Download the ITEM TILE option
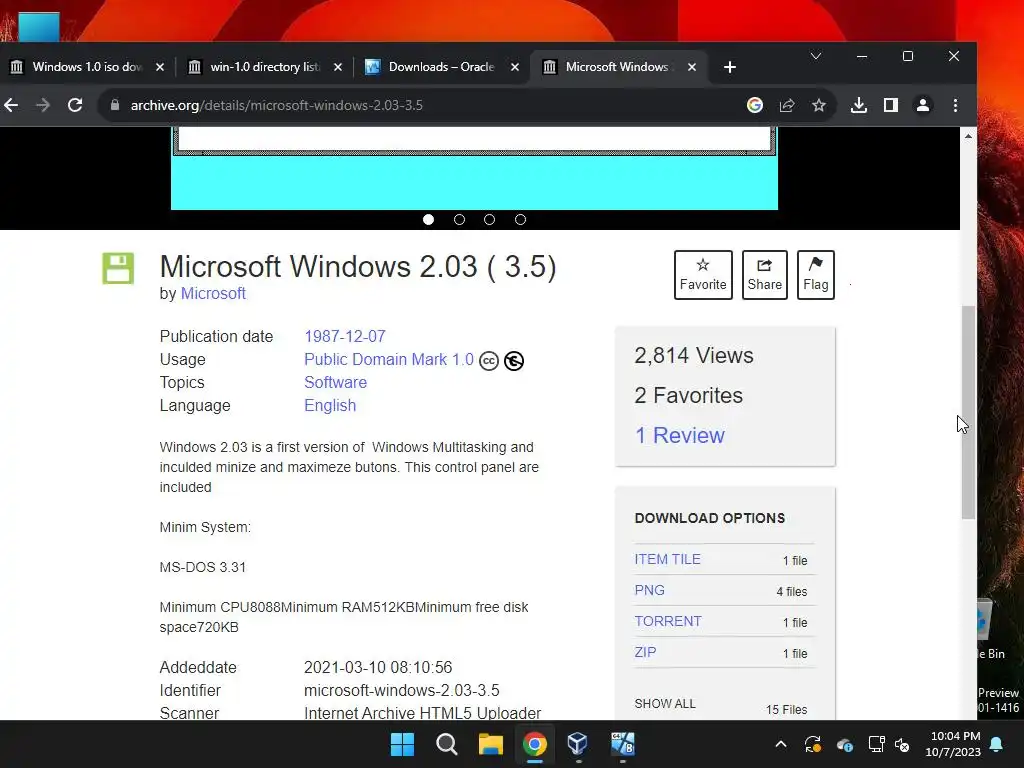Screen dimensions: 1024x768 667,559
